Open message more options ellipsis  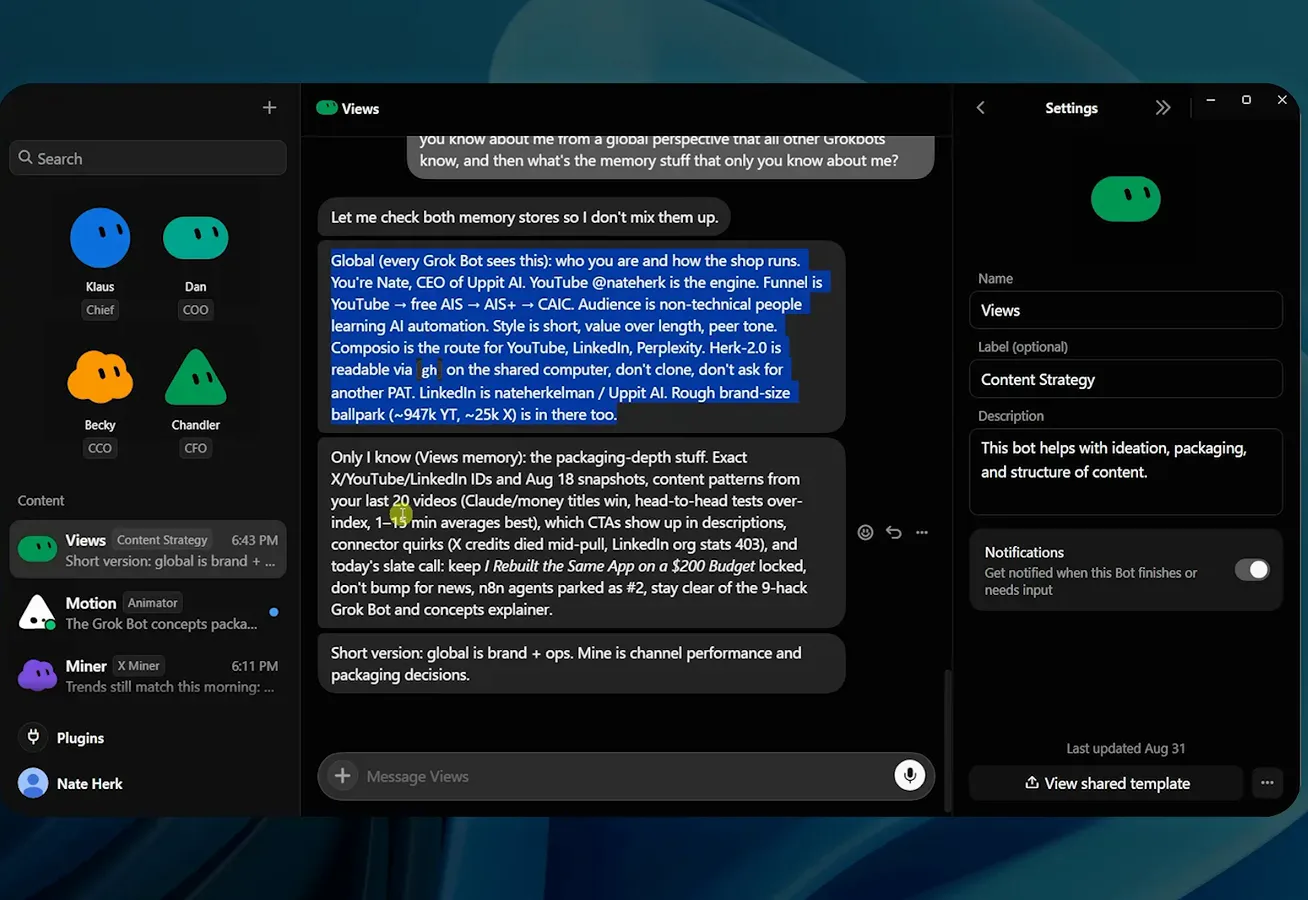[922, 532]
